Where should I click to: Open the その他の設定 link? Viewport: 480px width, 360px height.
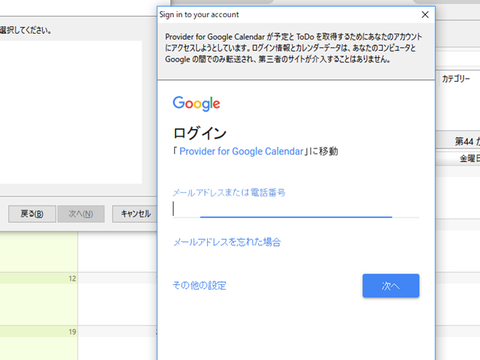tap(199, 285)
